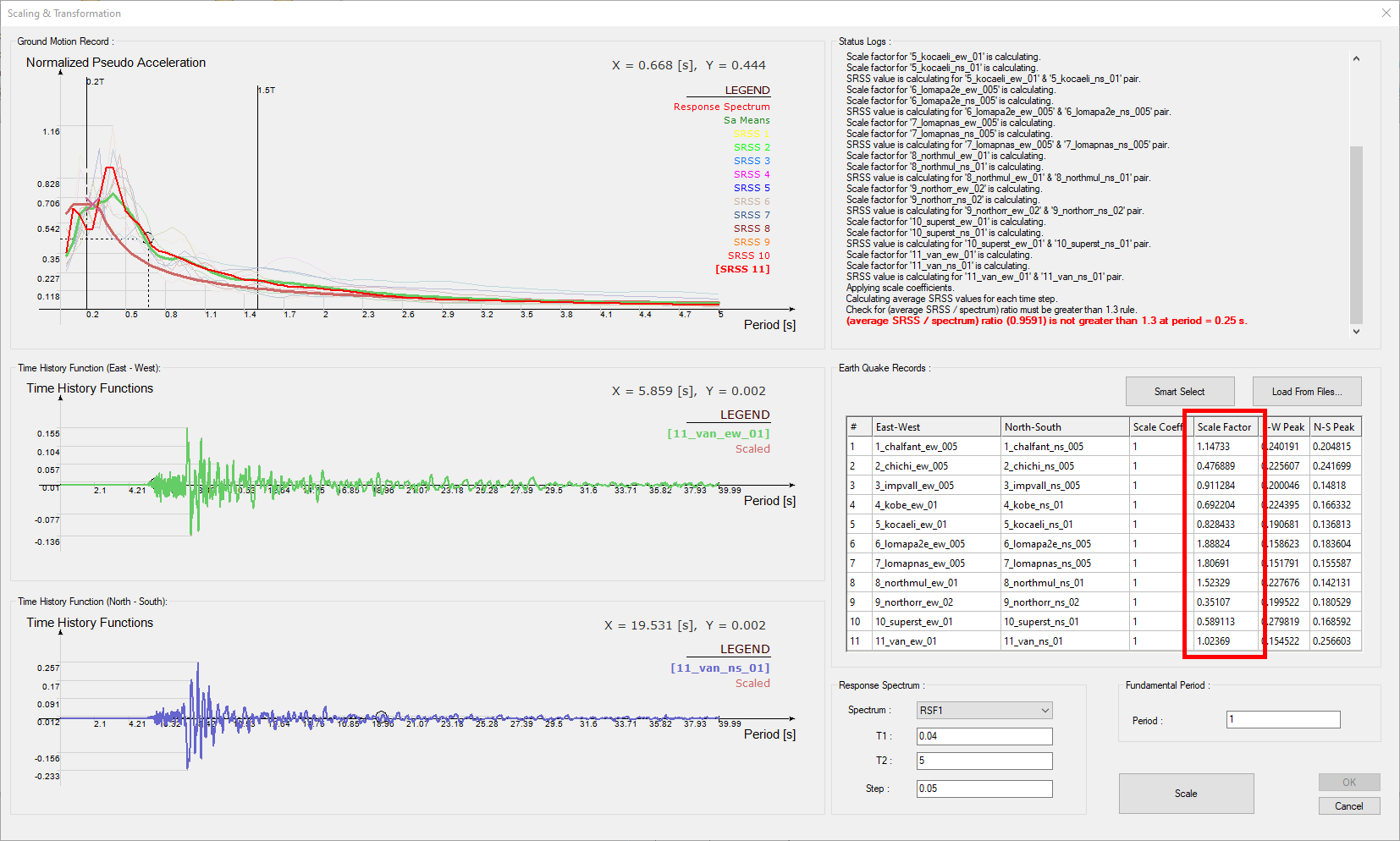Image resolution: width=1400 pixels, height=841 pixels.
Task: Click the large Scale button
Action: click(x=1186, y=794)
